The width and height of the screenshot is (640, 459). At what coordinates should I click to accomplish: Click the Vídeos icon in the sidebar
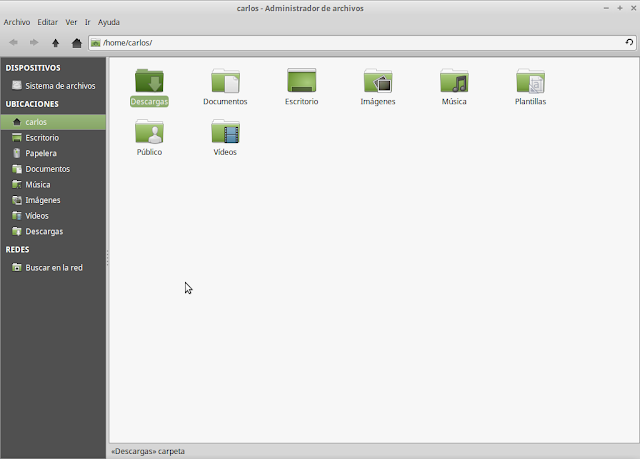tap(17, 215)
